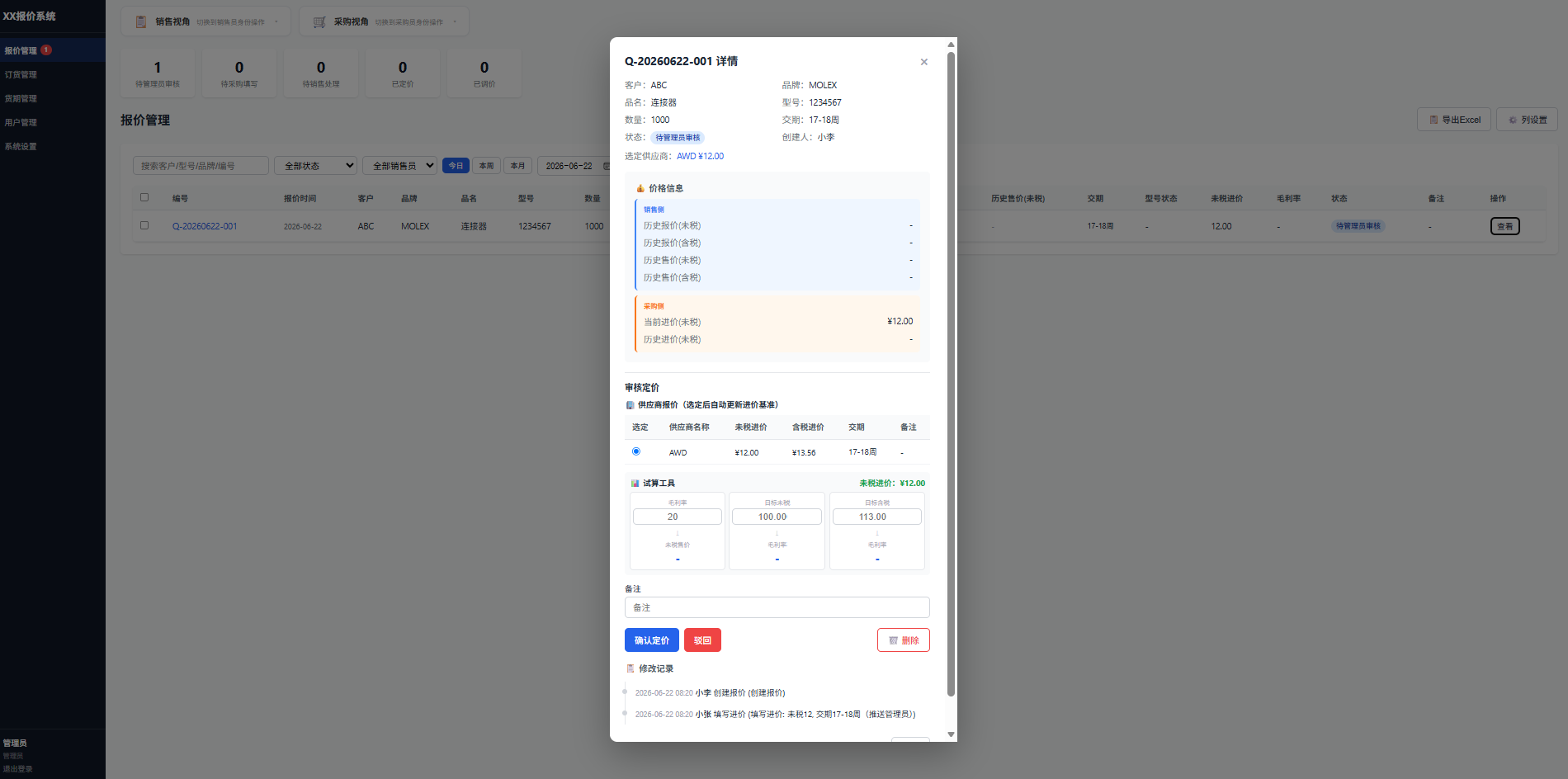1568x779 pixels.
Task: Select the 本周 date filter
Action: click(486, 166)
